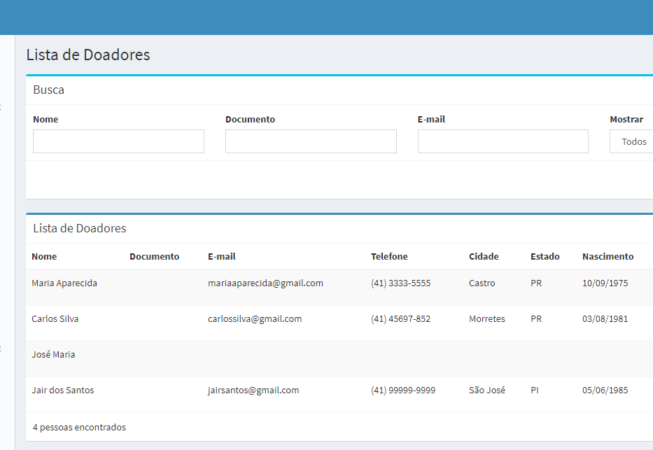Screen dimensions: 653x450
Task: Click the carlossilva@gmail.com email cell
Action: click(x=254, y=319)
